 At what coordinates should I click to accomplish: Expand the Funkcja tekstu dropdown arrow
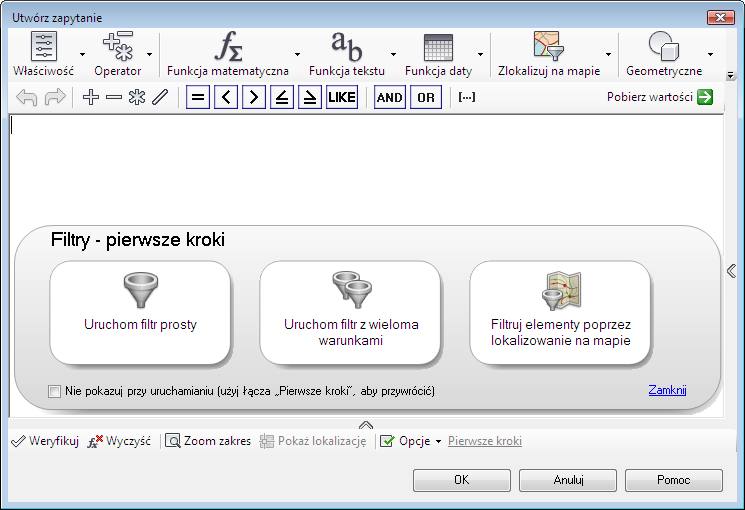point(393,54)
